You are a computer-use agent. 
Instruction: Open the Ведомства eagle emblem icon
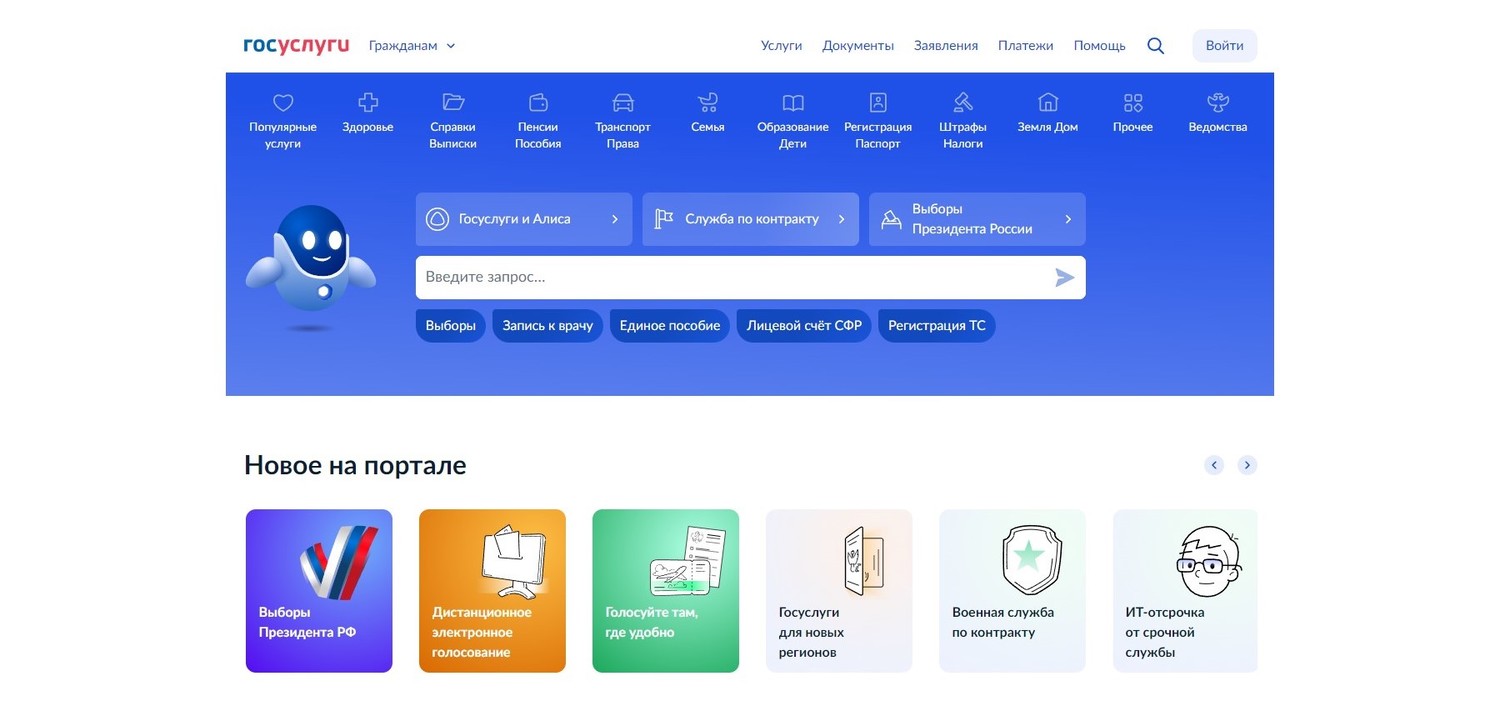tap(1218, 102)
